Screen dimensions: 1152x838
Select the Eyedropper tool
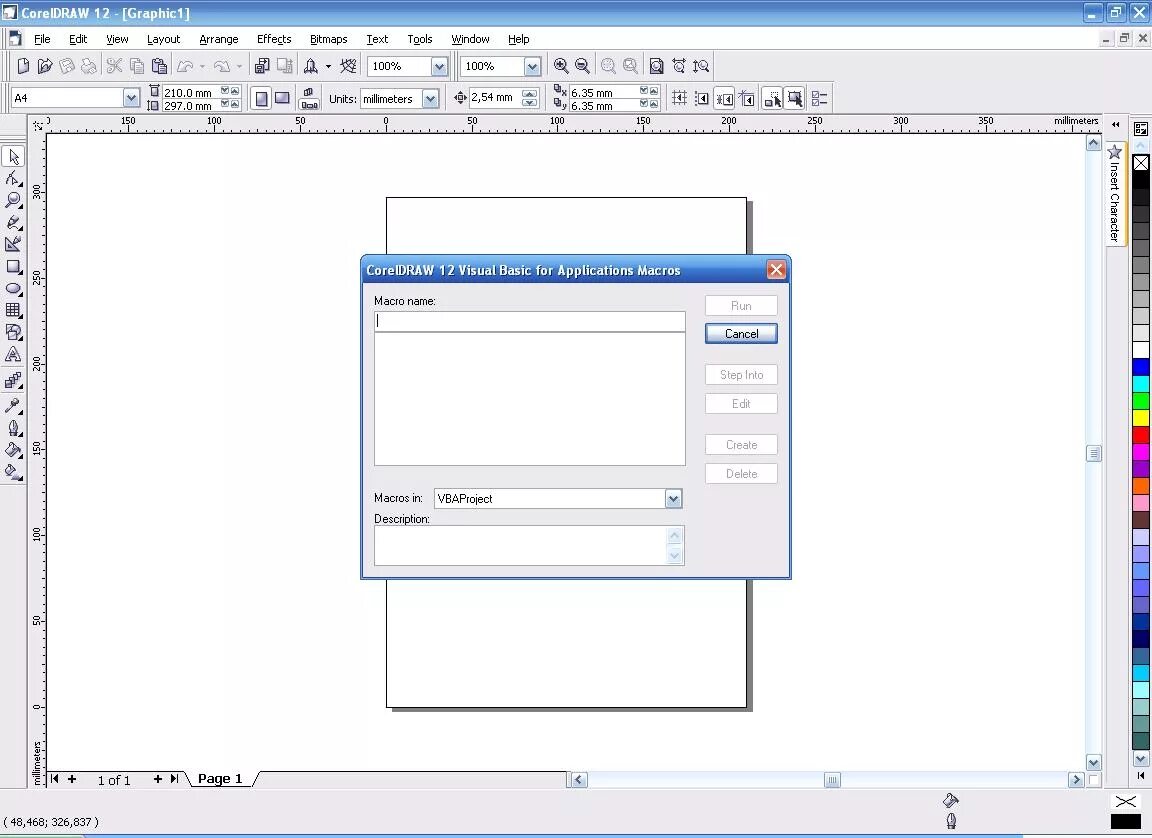[x=13, y=405]
